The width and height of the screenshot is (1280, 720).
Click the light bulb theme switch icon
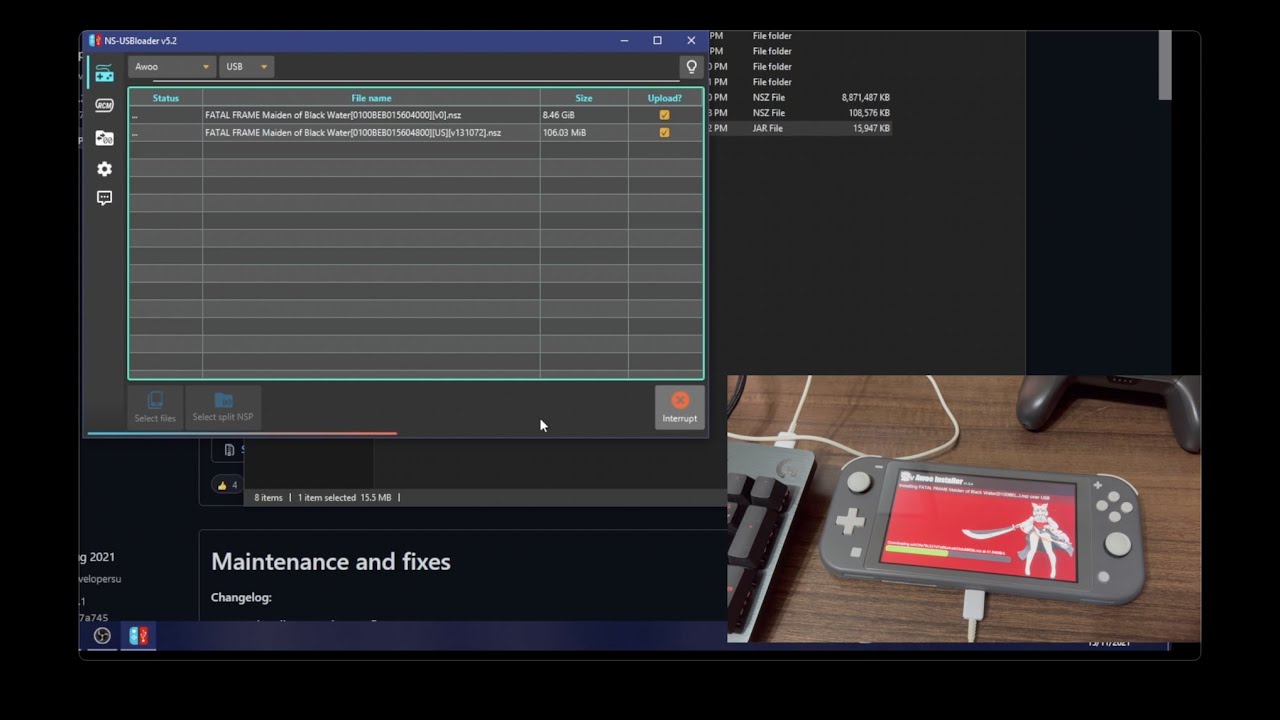(x=691, y=67)
